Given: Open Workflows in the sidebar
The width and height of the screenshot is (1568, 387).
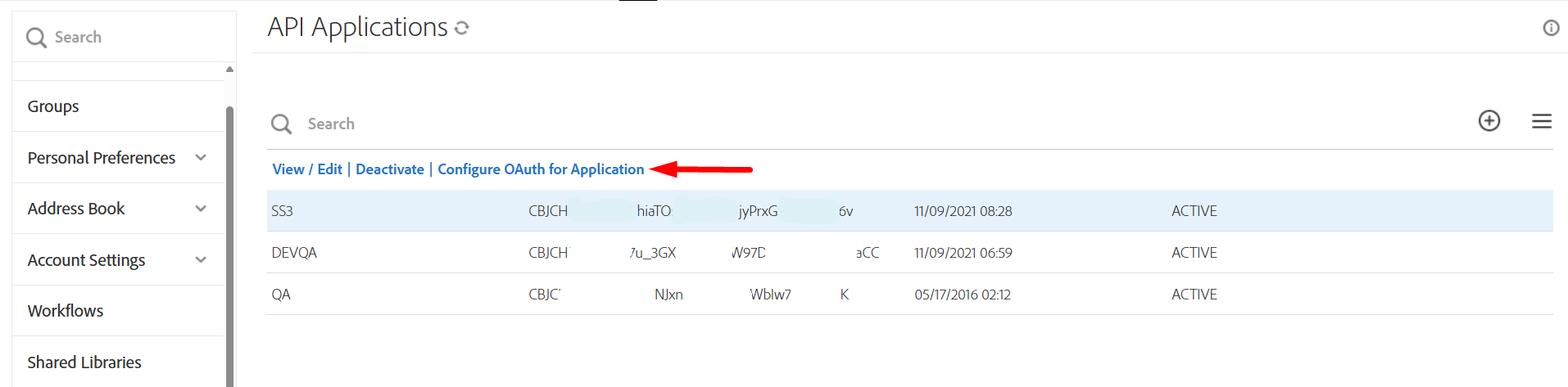Looking at the screenshot, I should click(x=66, y=311).
